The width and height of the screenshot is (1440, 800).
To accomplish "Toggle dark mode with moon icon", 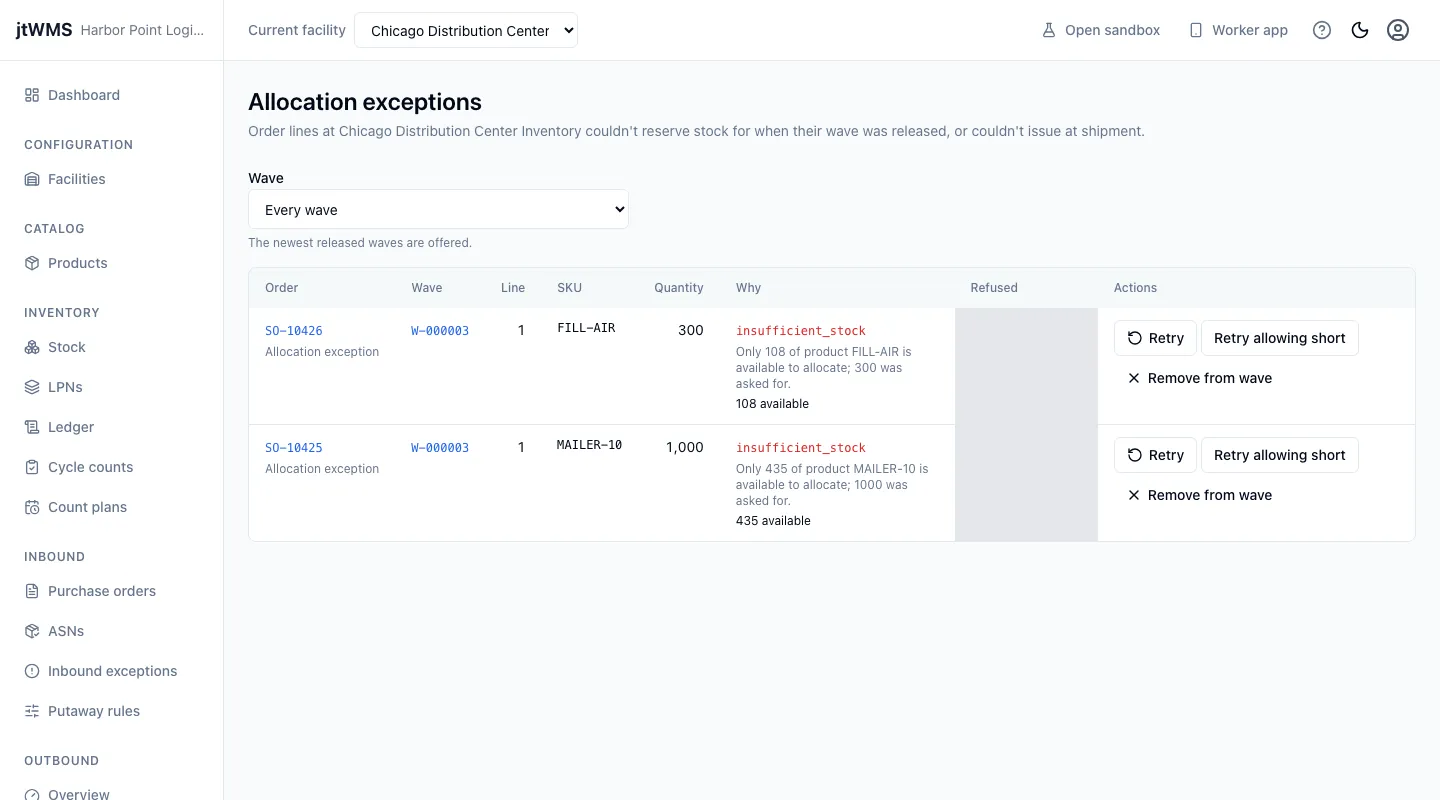I will [x=1360, y=30].
